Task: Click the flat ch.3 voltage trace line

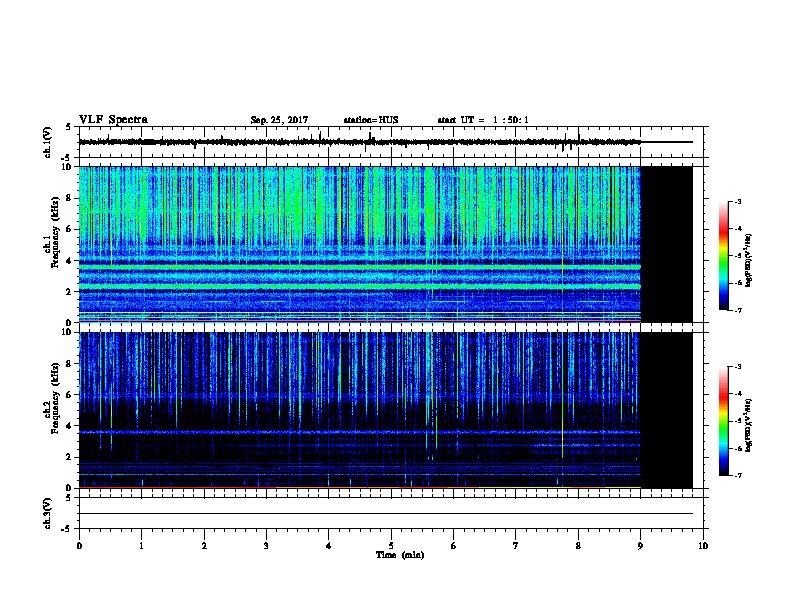Action: click(x=386, y=514)
